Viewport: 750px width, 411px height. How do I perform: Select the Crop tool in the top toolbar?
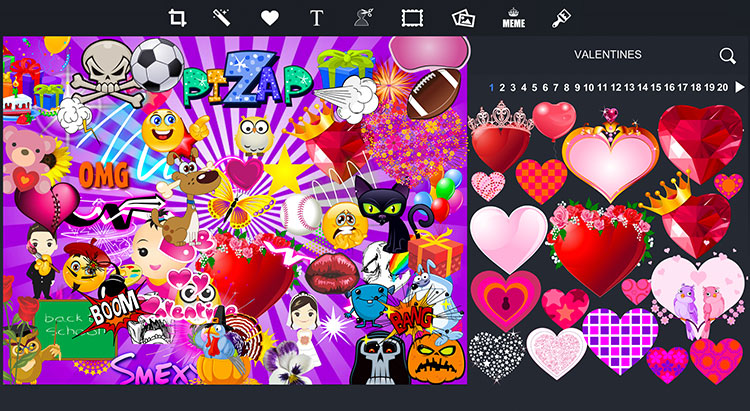[x=177, y=18]
